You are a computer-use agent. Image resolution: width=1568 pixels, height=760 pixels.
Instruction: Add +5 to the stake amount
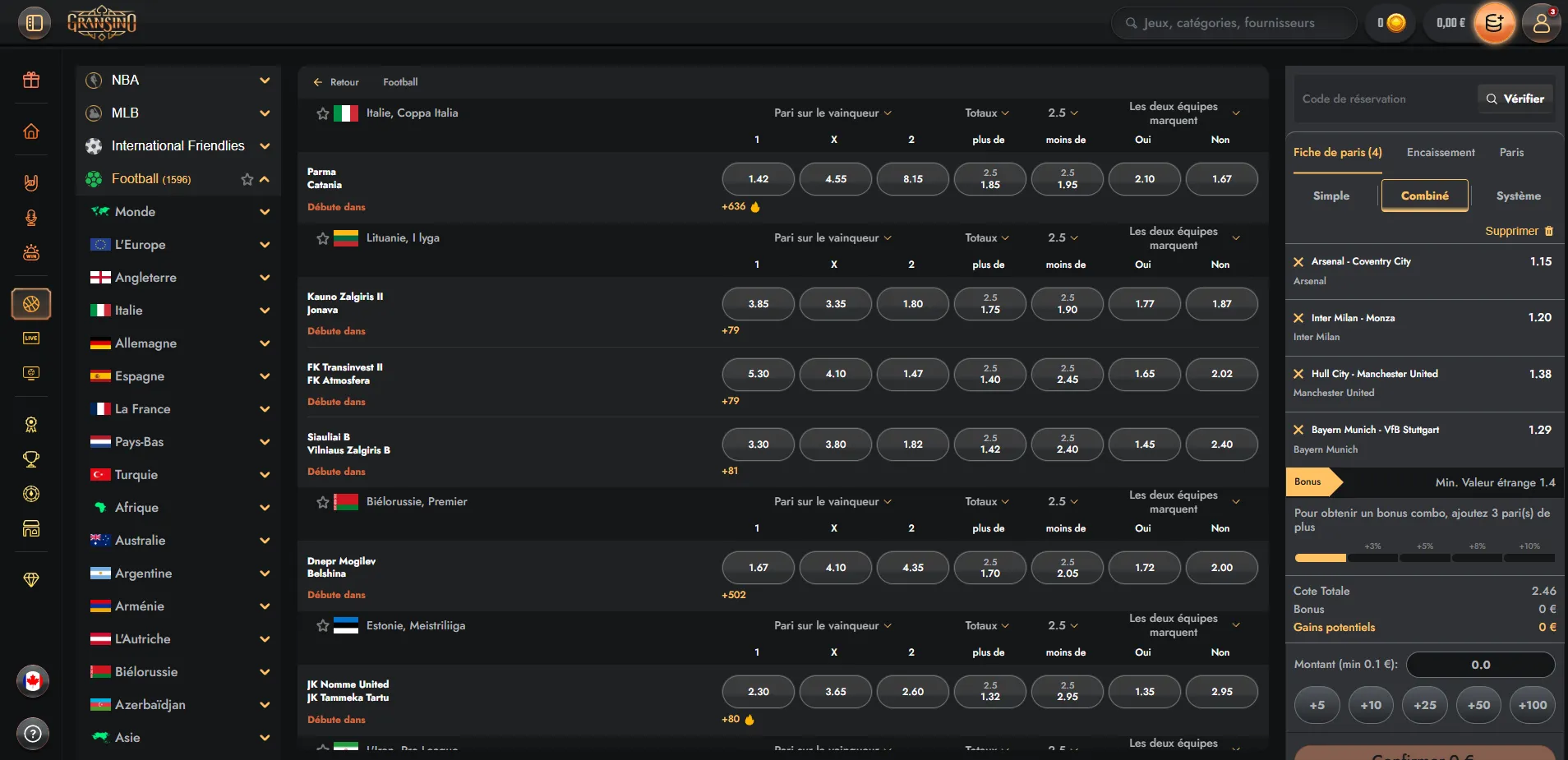click(x=1317, y=706)
